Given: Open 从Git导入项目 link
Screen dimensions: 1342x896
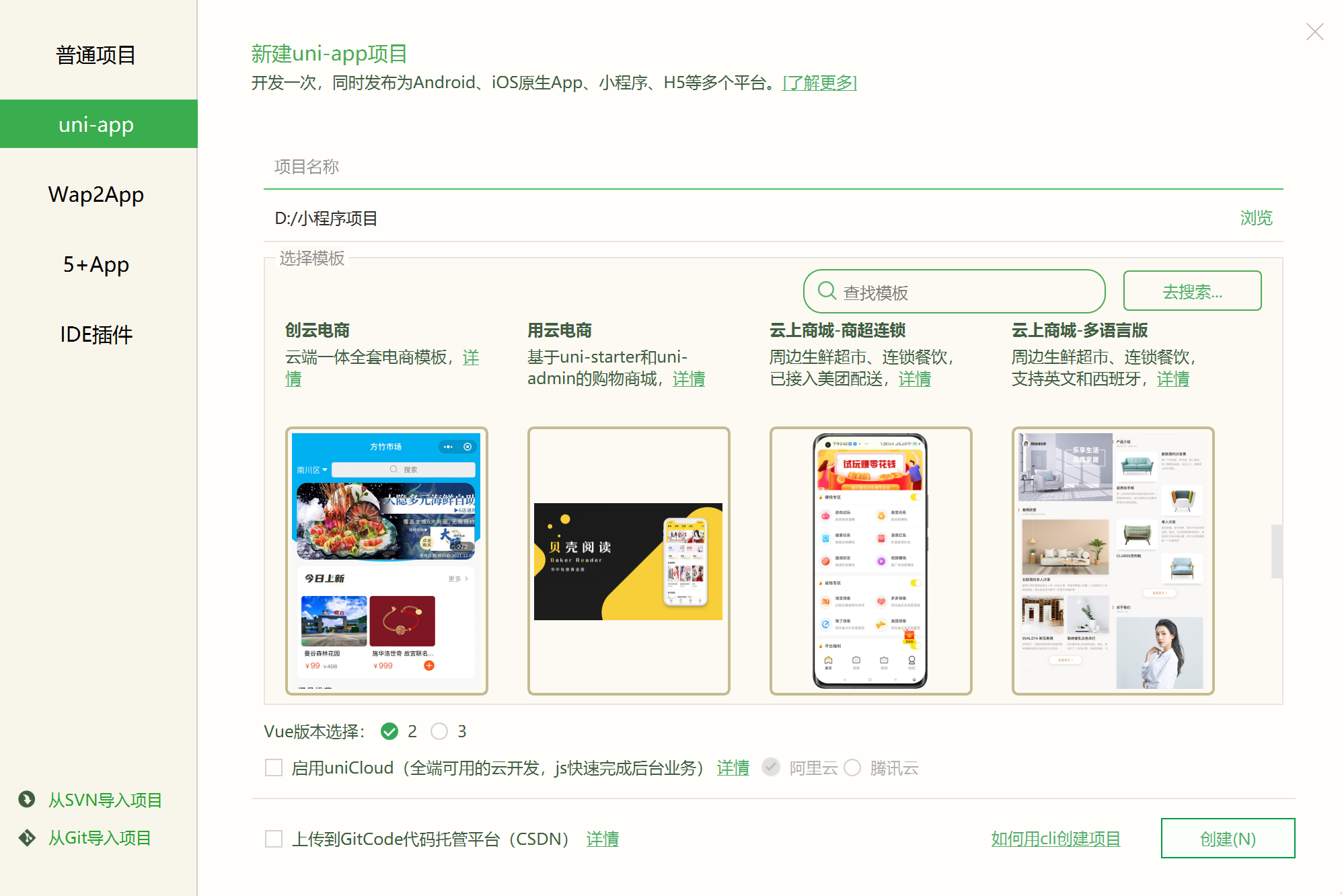Looking at the screenshot, I should [x=100, y=837].
